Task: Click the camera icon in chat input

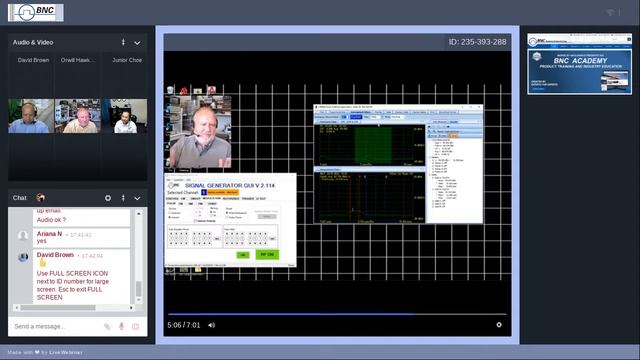Action: tap(136, 326)
